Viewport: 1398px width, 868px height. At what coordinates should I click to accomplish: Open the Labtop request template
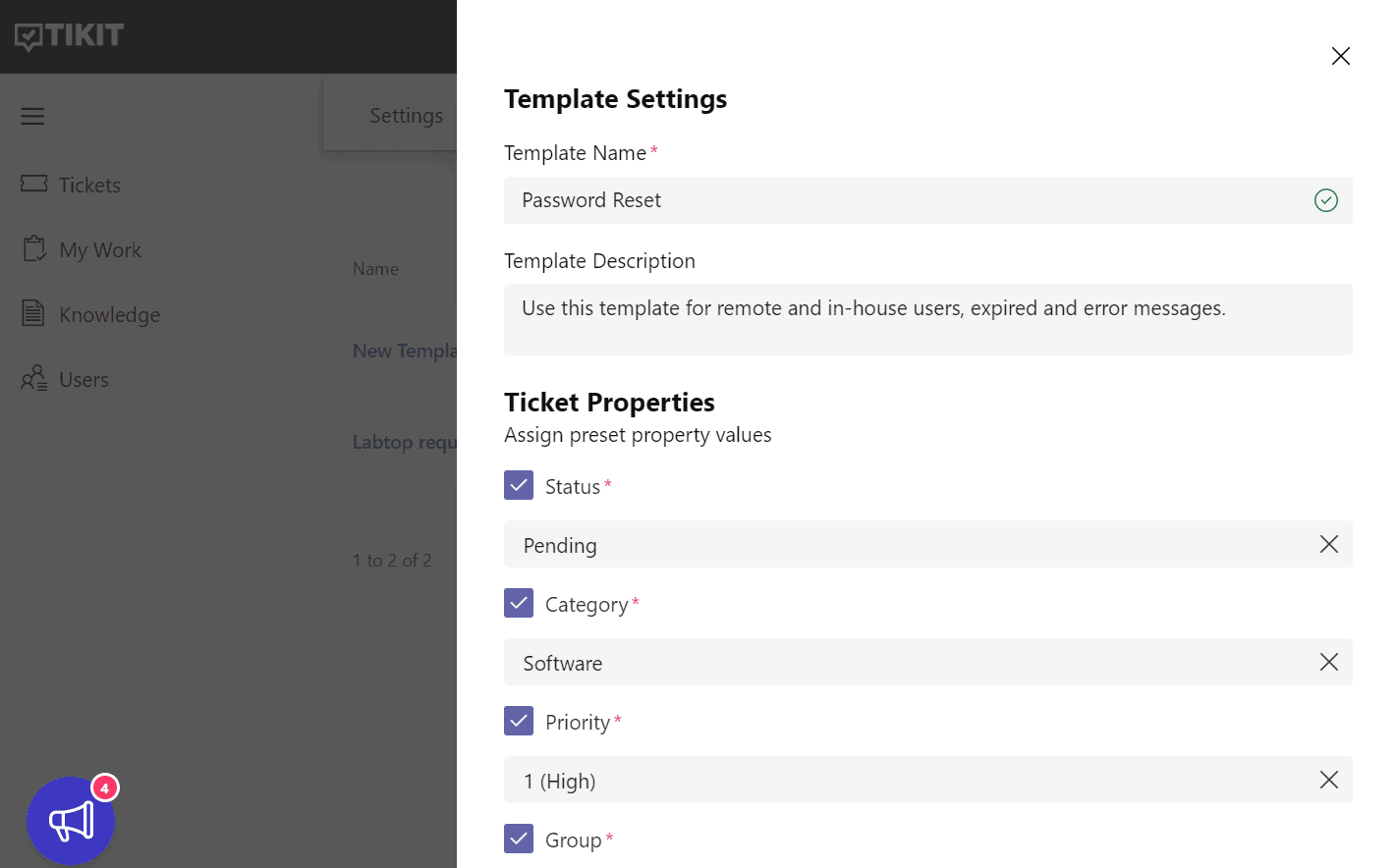[405, 442]
